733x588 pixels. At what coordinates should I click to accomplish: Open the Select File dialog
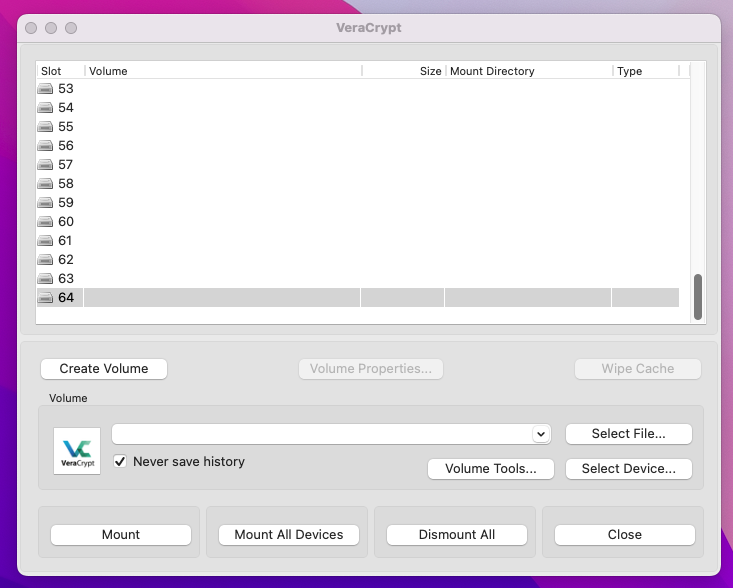628,434
